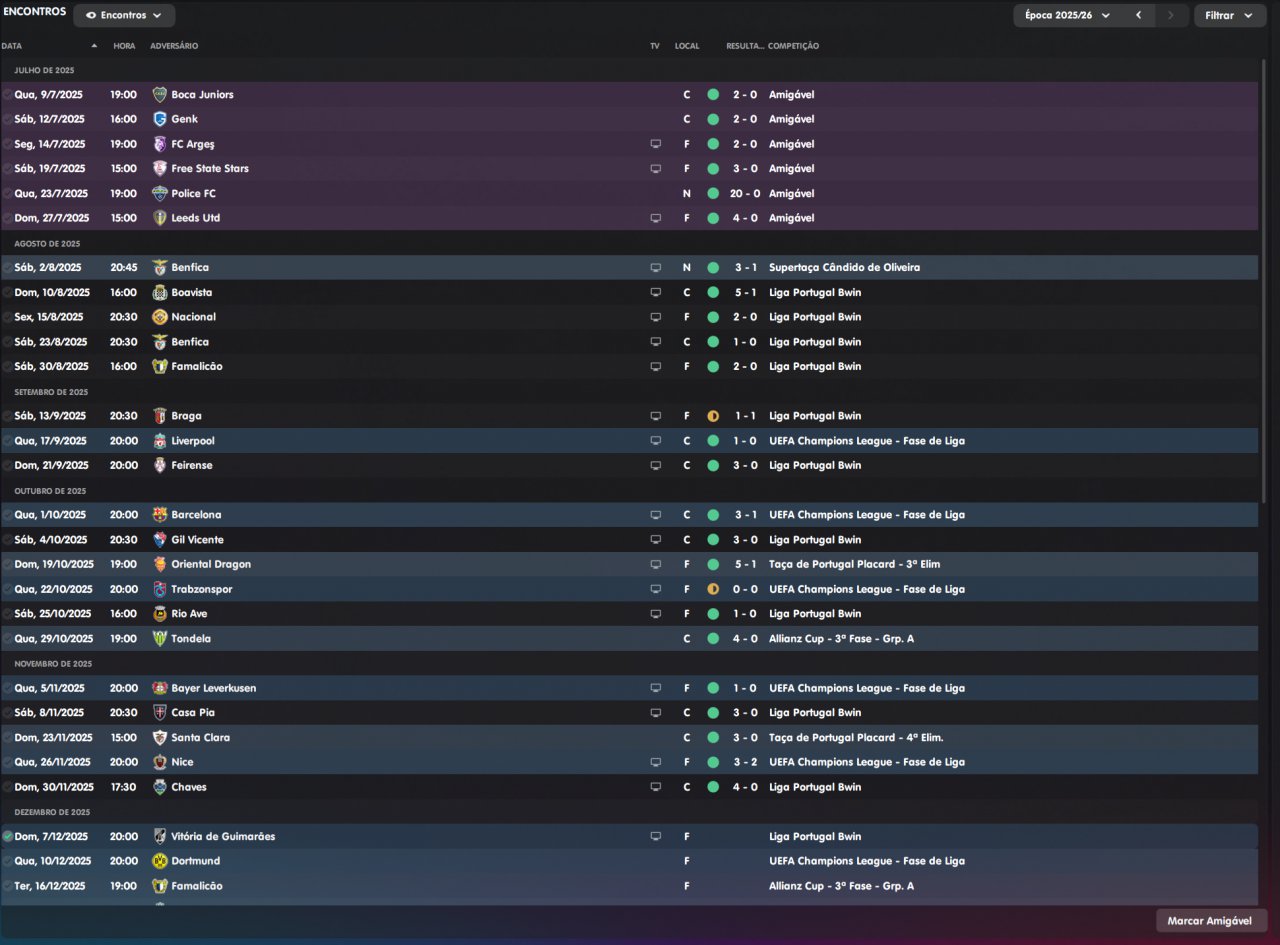Screen dimensions: 1280x945
Task: Click the Marcar Amigável button
Action: (1211, 920)
